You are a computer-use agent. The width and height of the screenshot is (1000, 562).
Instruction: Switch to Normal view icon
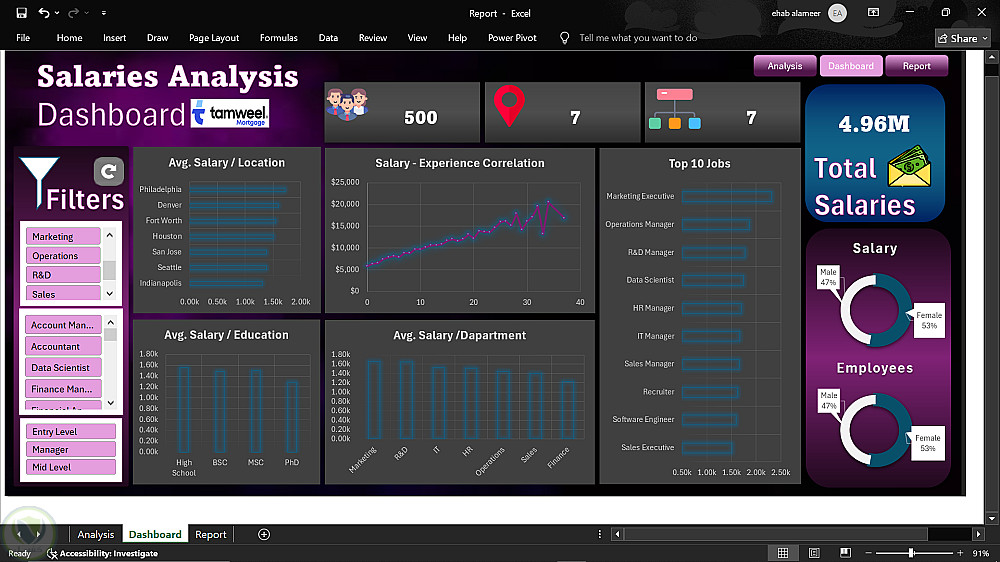coord(783,553)
